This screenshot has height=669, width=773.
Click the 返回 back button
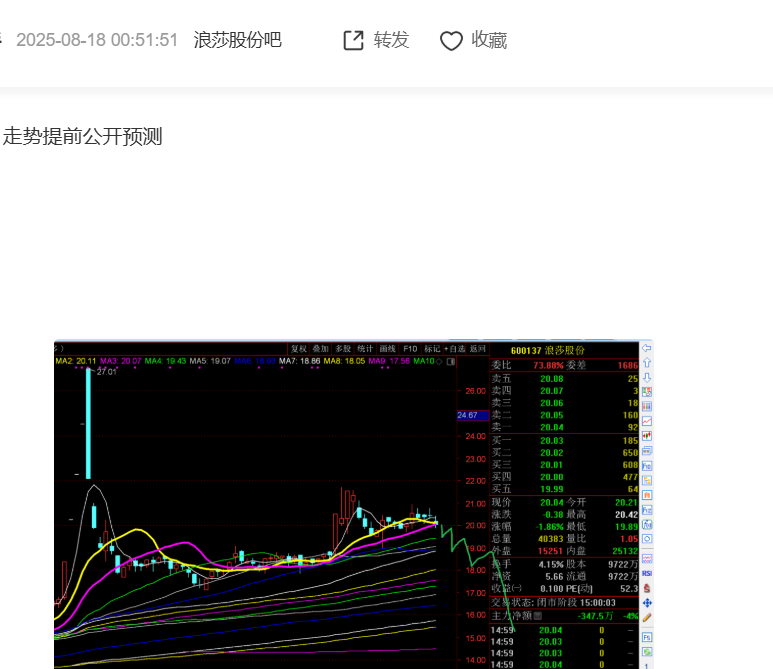pos(477,349)
